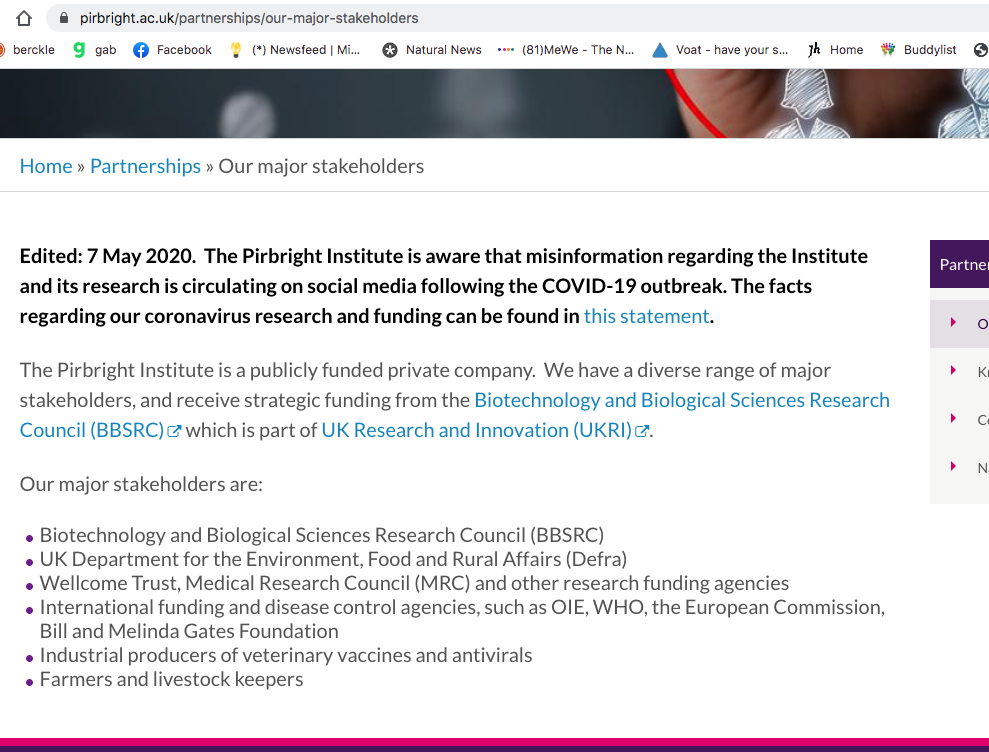This screenshot has width=989, height=752.
Task: Click the Defra stakeholder list item
Action: pos(333,559)
